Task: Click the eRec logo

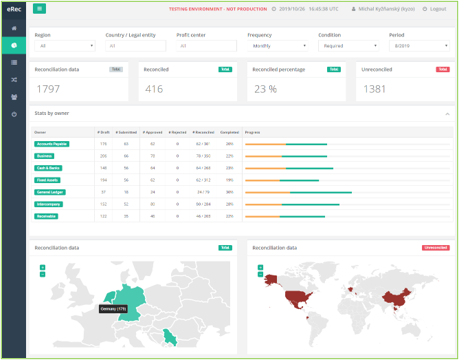Action: (14, 9)
